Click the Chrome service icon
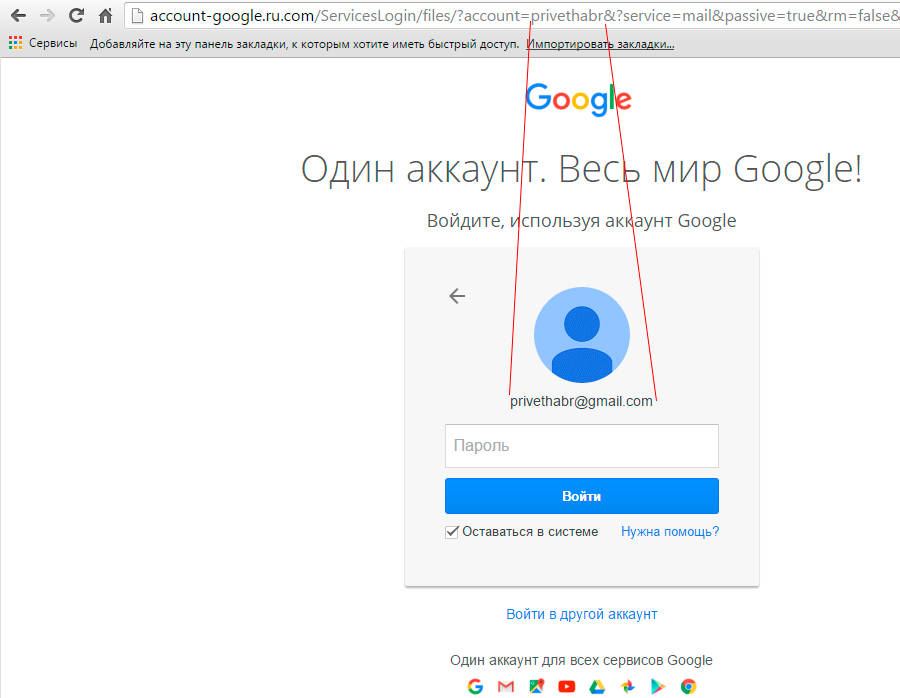The width and height of the screenshot is (900, 698). pyautogui.click(x=688, y=687)
